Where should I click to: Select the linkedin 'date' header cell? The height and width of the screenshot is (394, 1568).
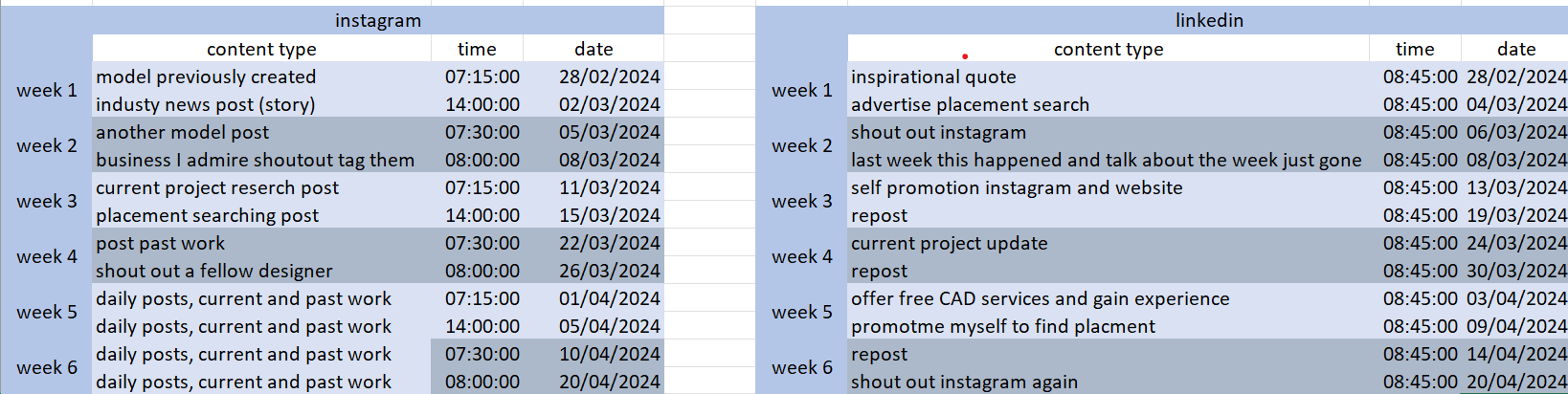coord(1515,49)
